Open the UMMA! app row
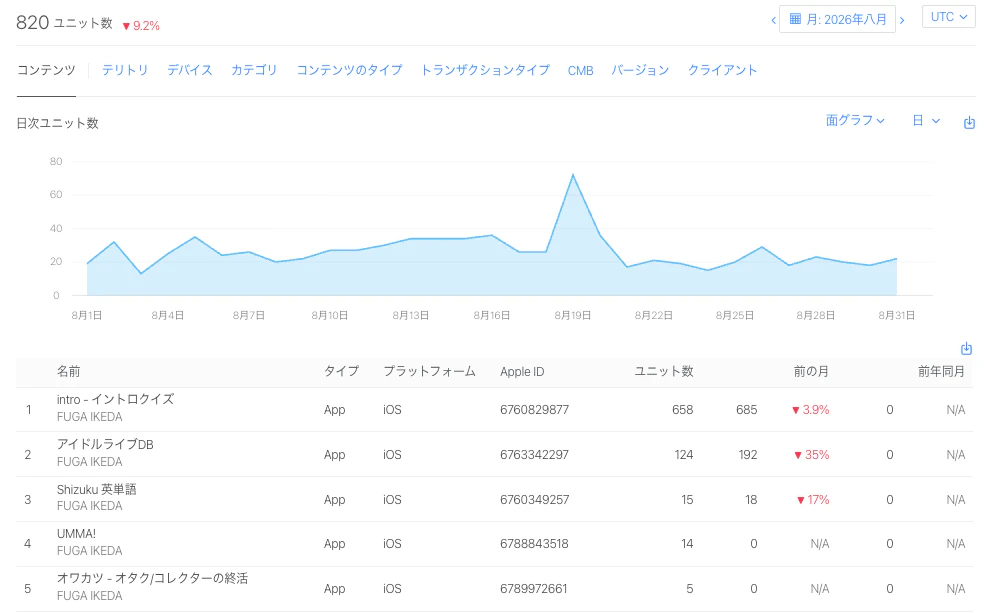The image size is (984, 613). (x=495, y=544)
